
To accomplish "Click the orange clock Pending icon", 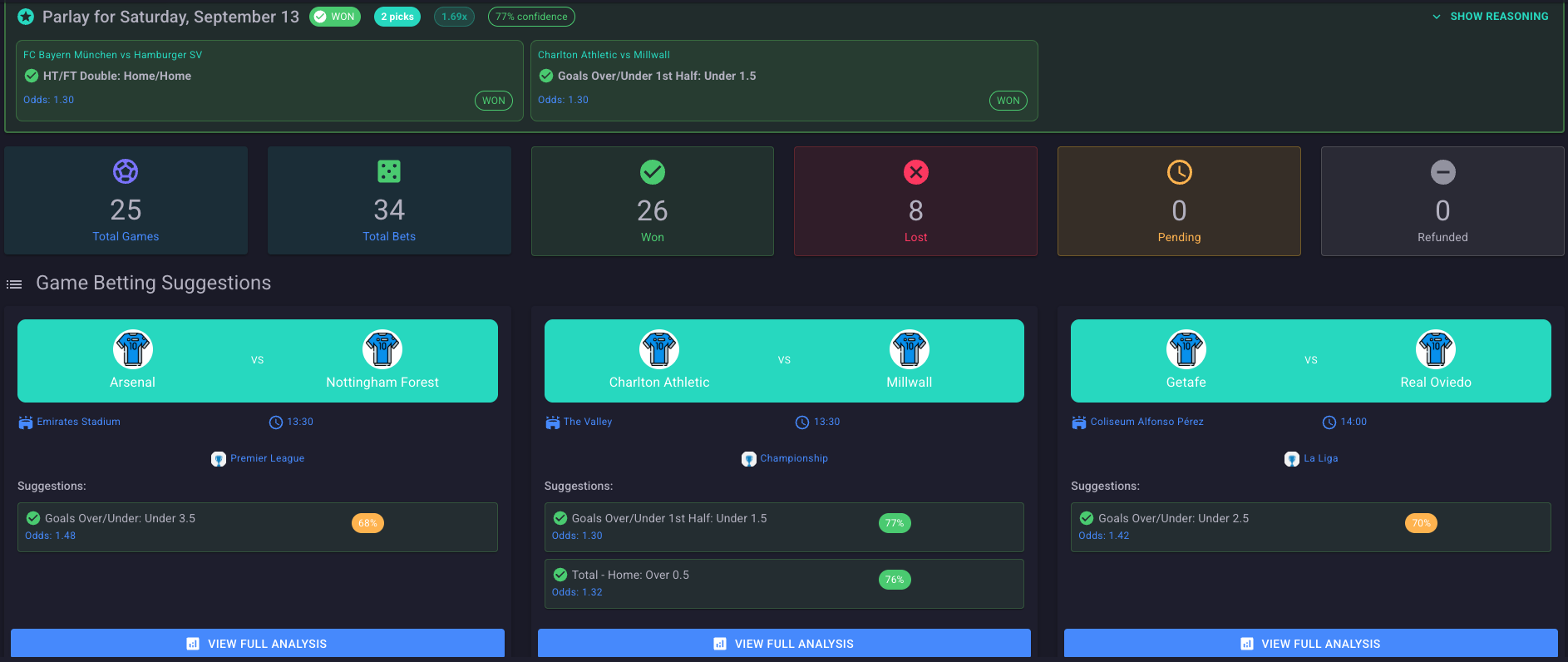I will point(1179,172).
